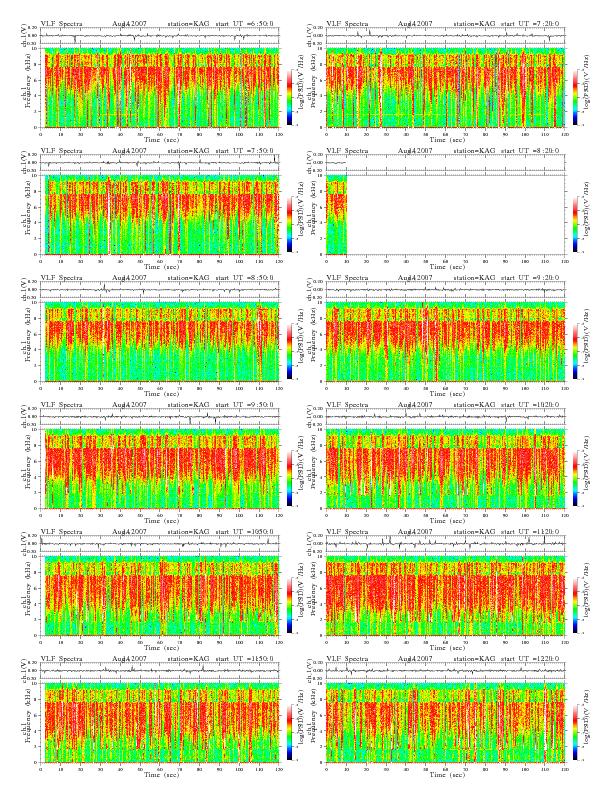Viewport: 612px width, 792px height.
Task: Click the short voltage waveform above the 8:20:0 spectrogram
Action: (x=336, y=163)
